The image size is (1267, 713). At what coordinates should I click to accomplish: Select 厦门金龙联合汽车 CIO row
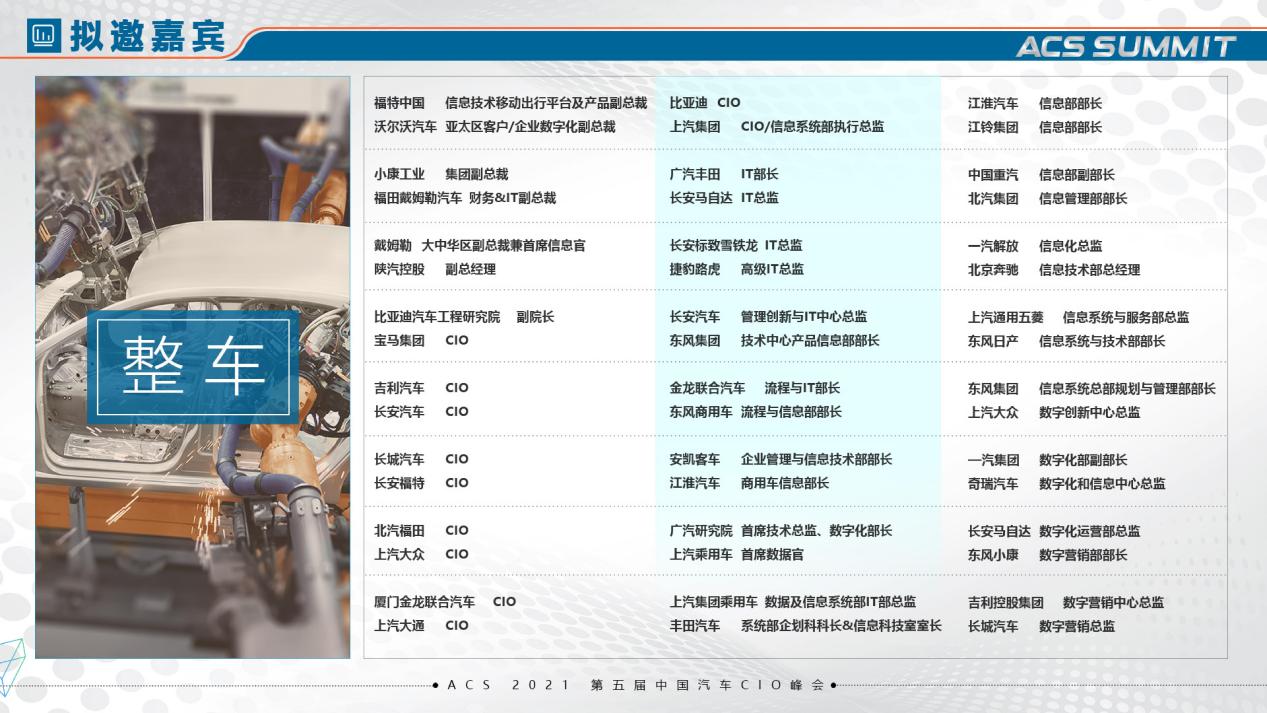[445, 602]
